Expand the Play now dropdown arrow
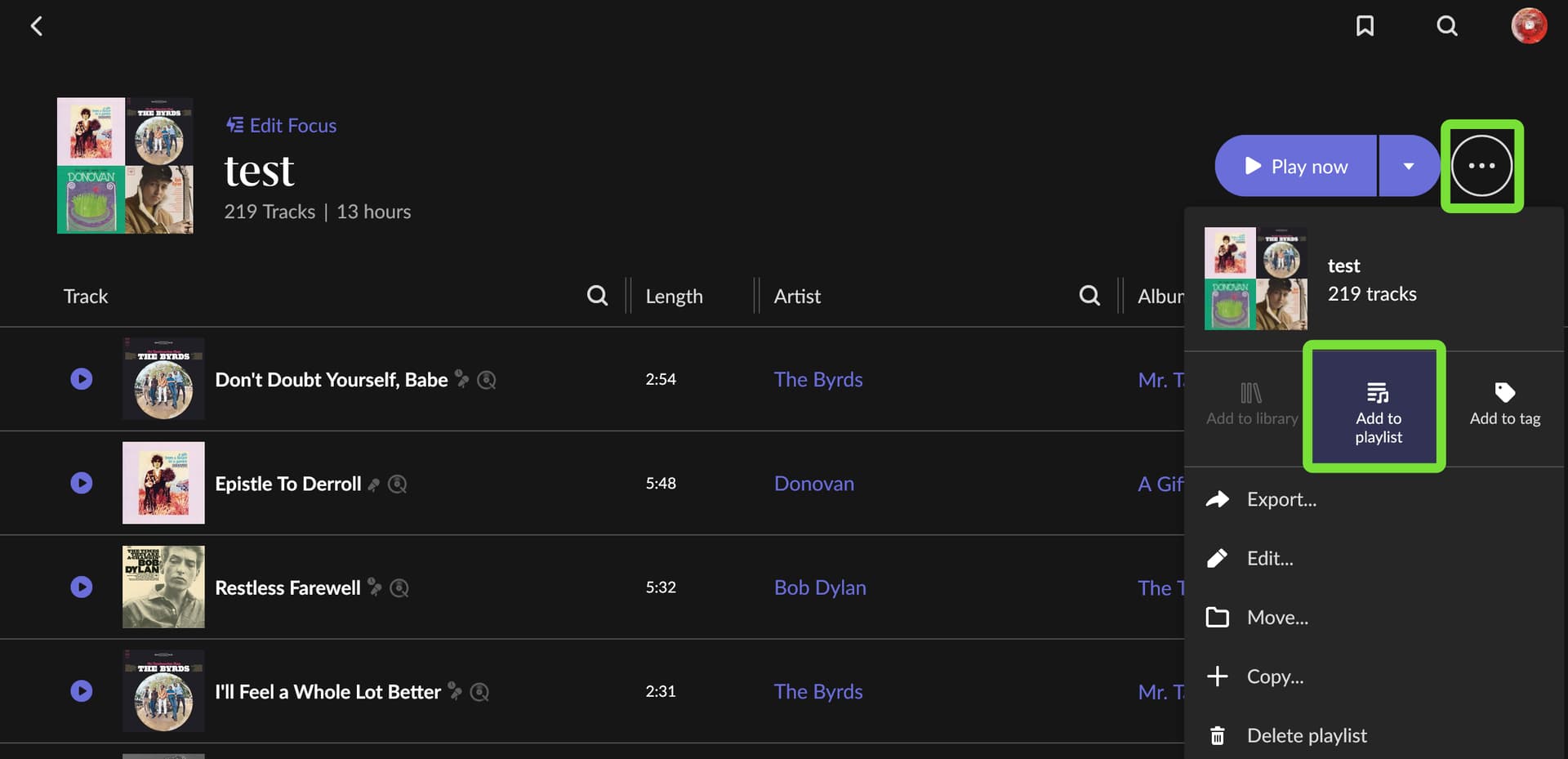 1409,166
